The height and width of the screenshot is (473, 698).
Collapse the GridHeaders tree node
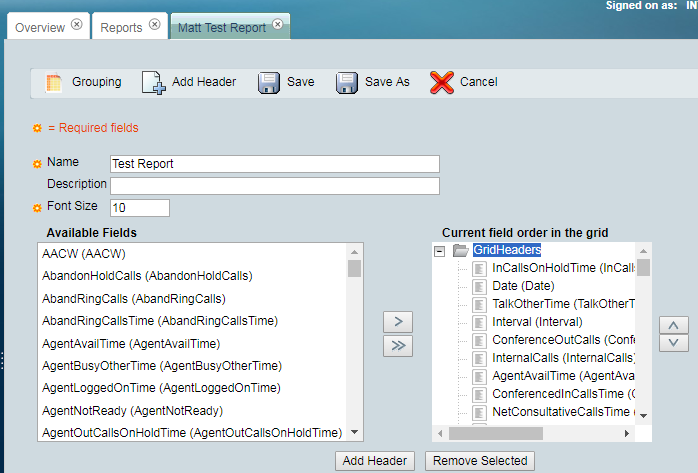pyautogui.click(x=440, y=251)
